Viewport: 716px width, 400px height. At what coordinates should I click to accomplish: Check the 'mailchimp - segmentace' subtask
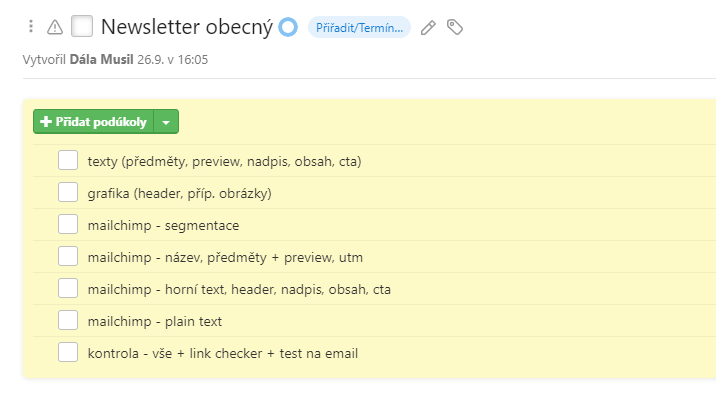(x=68, y=225)
